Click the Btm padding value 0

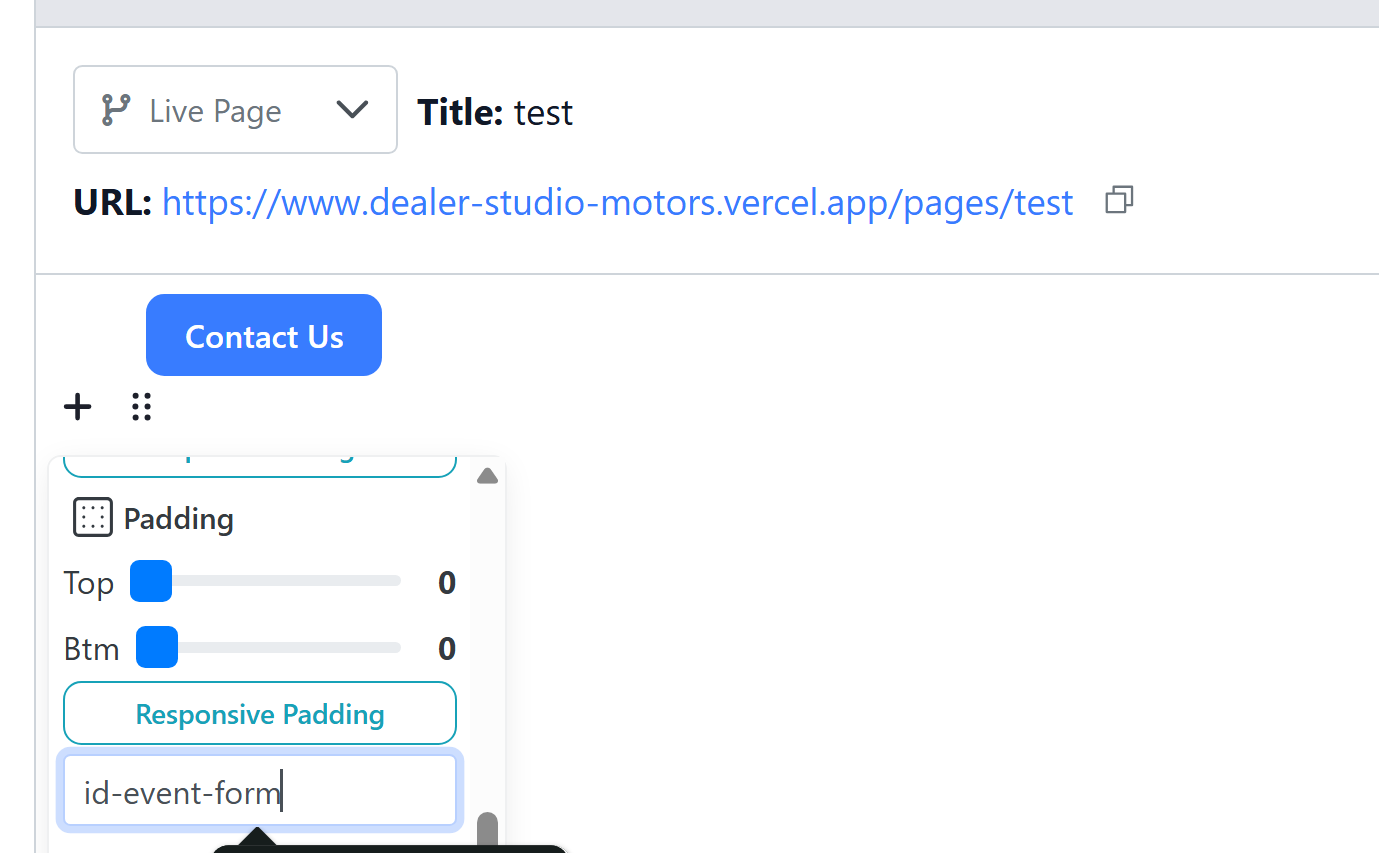[447, 649]
